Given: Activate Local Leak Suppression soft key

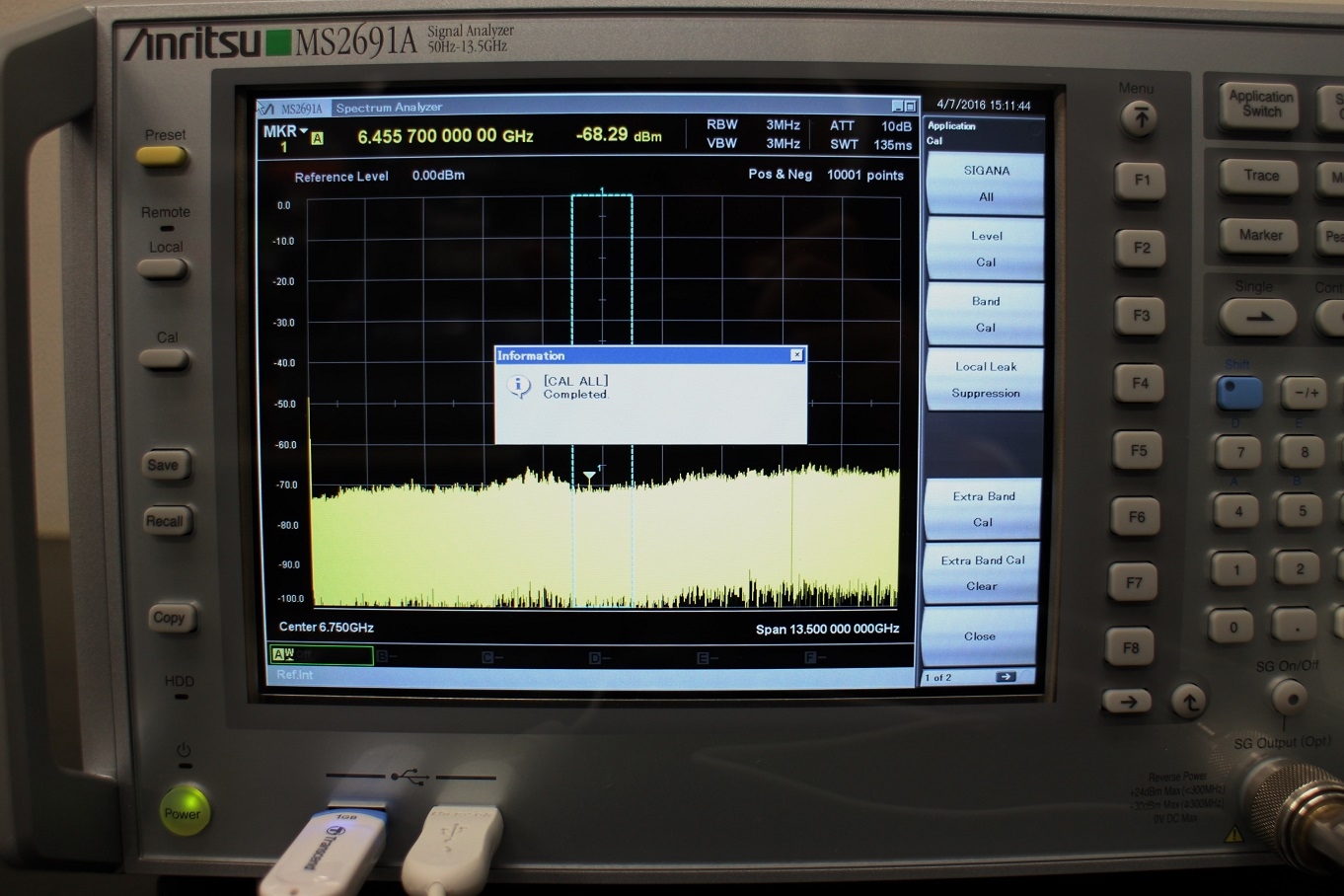Looking at the screenshot, I should tap(985, 380).
